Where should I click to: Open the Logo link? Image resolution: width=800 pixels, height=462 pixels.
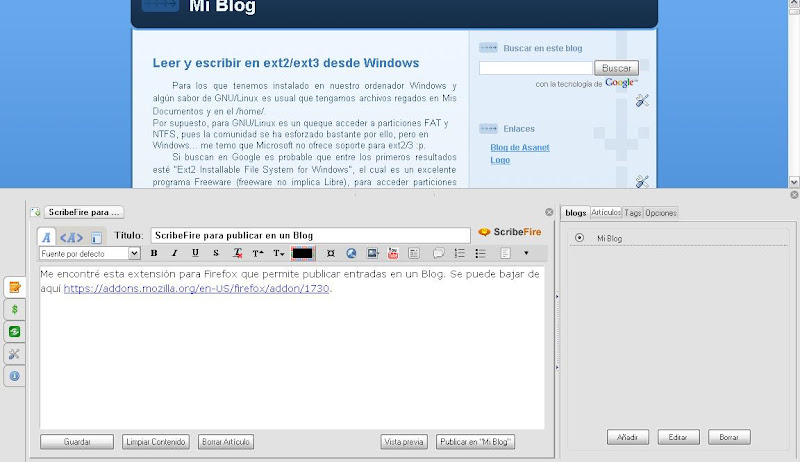click(500, 160)
